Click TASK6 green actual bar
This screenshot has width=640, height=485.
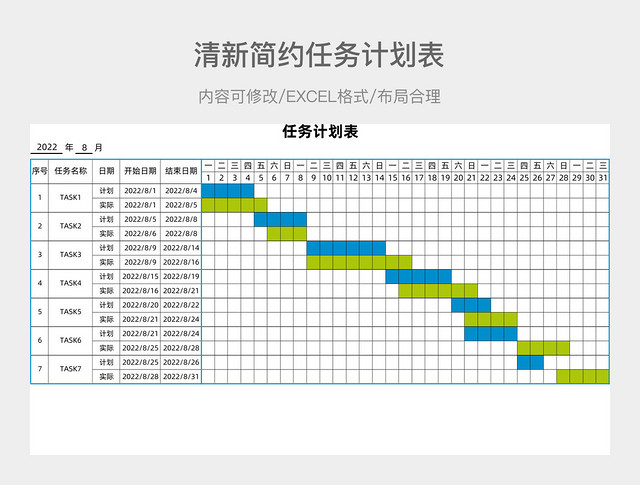point(543,348)
